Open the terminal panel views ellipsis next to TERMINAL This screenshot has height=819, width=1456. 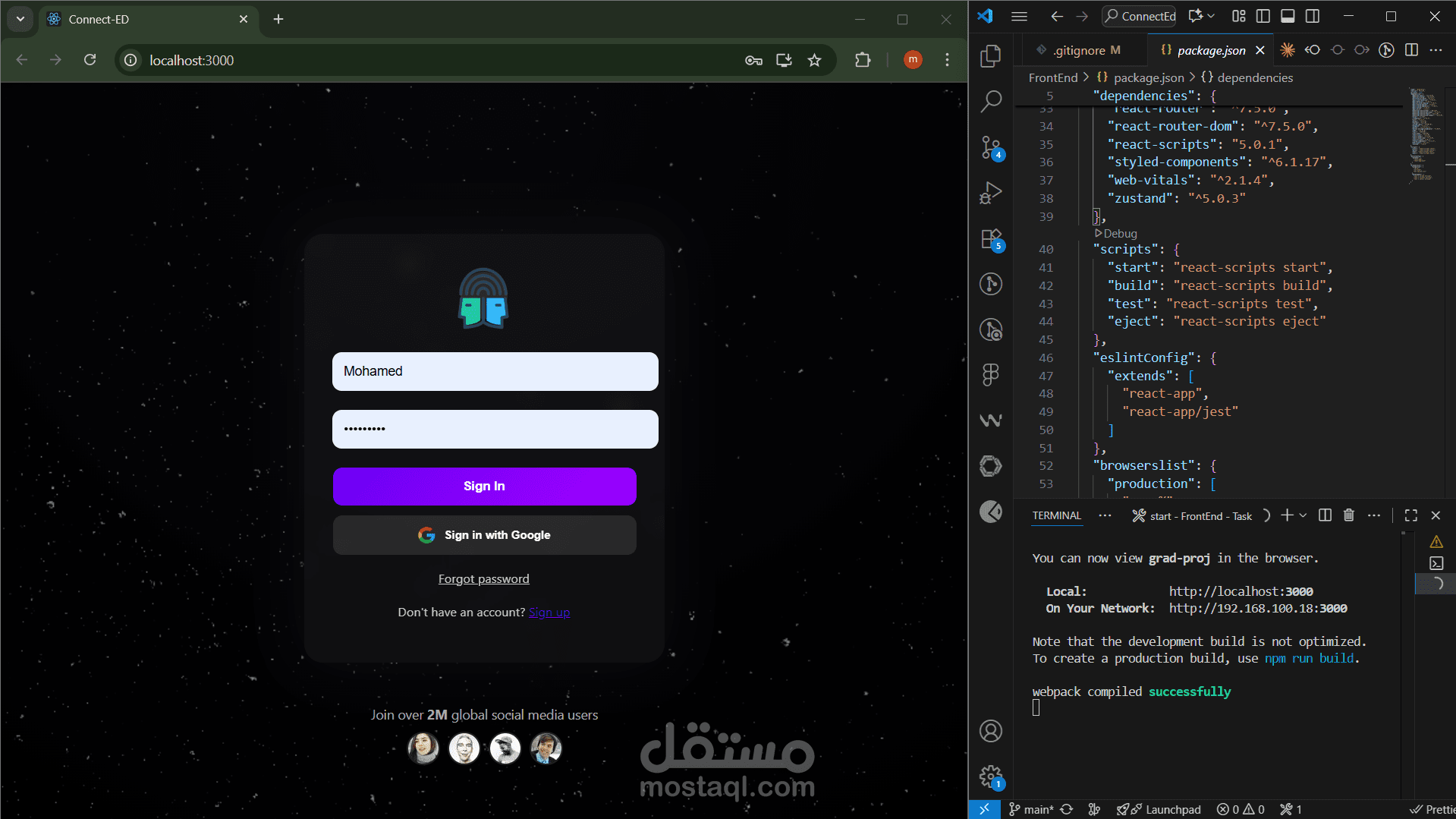point(1105,515)
